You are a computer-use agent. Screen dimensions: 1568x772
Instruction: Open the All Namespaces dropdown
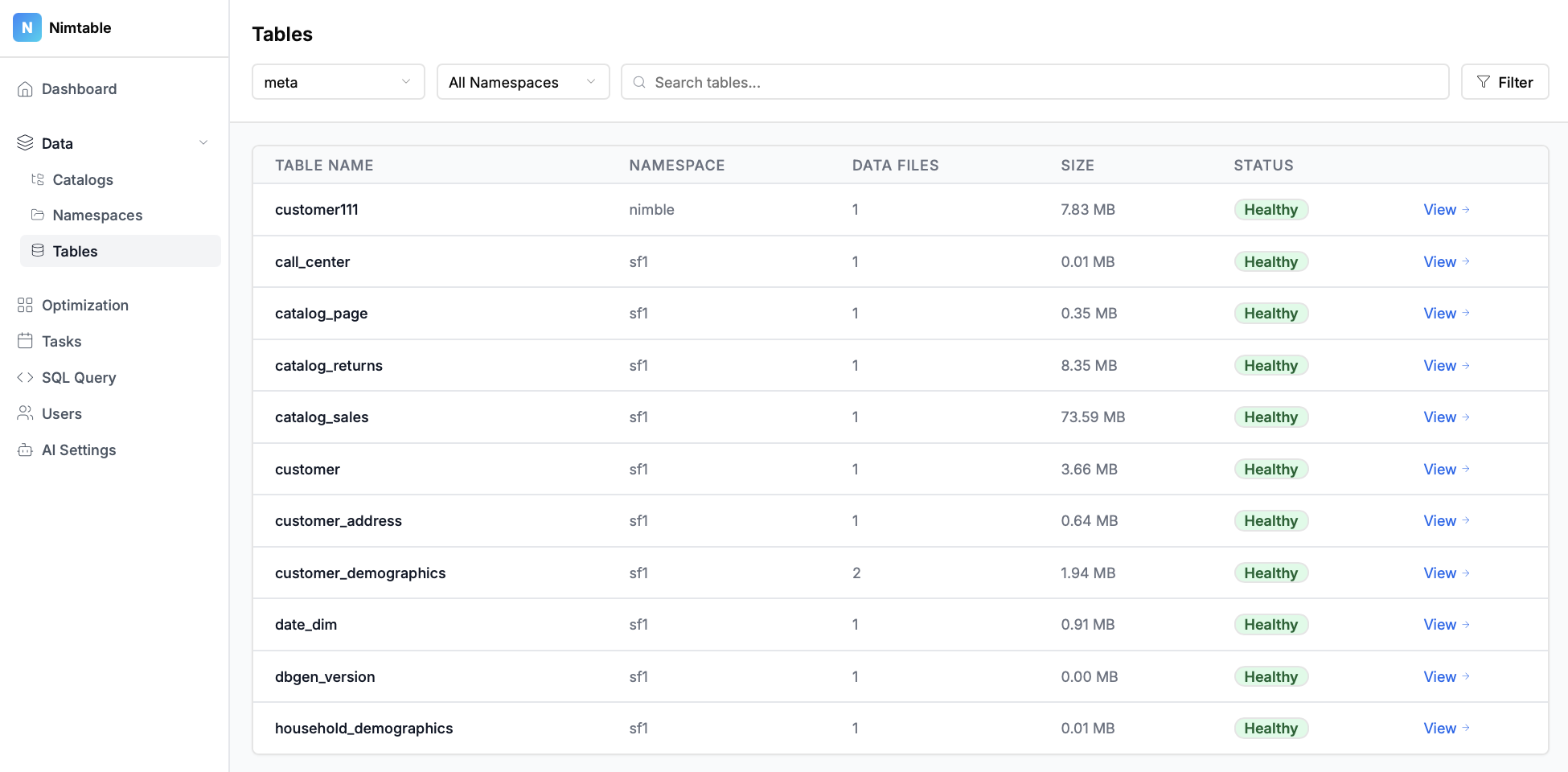pos(523,82)
